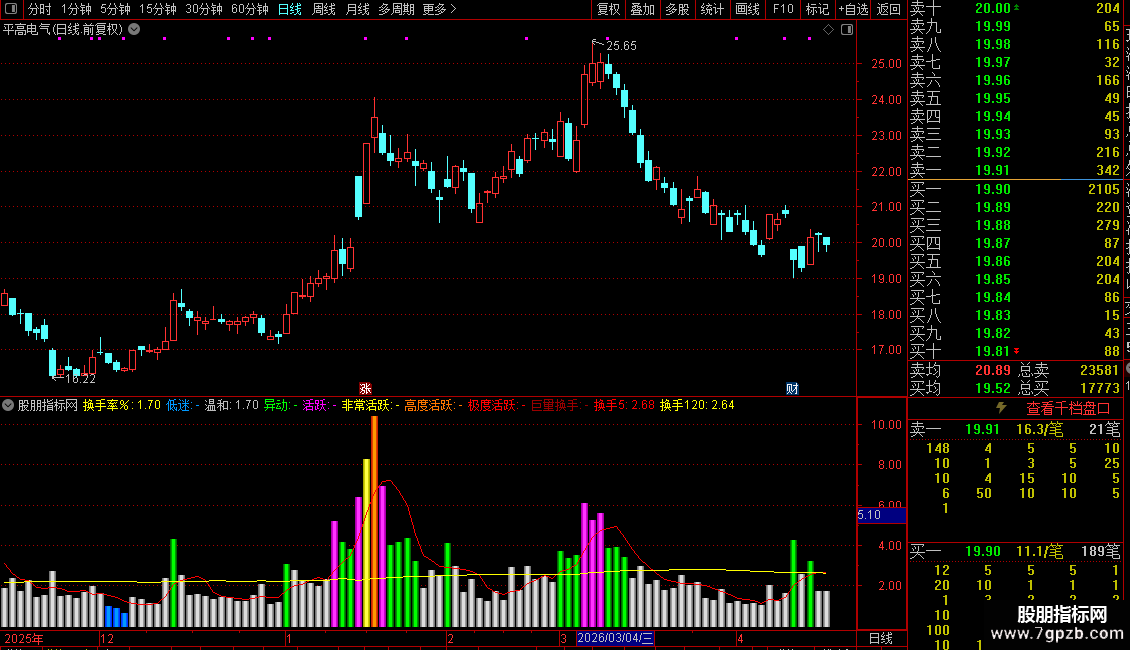Open the chart title dropdown arrow
Screen dimensions: 1130x650
click(x=134, y=30)
